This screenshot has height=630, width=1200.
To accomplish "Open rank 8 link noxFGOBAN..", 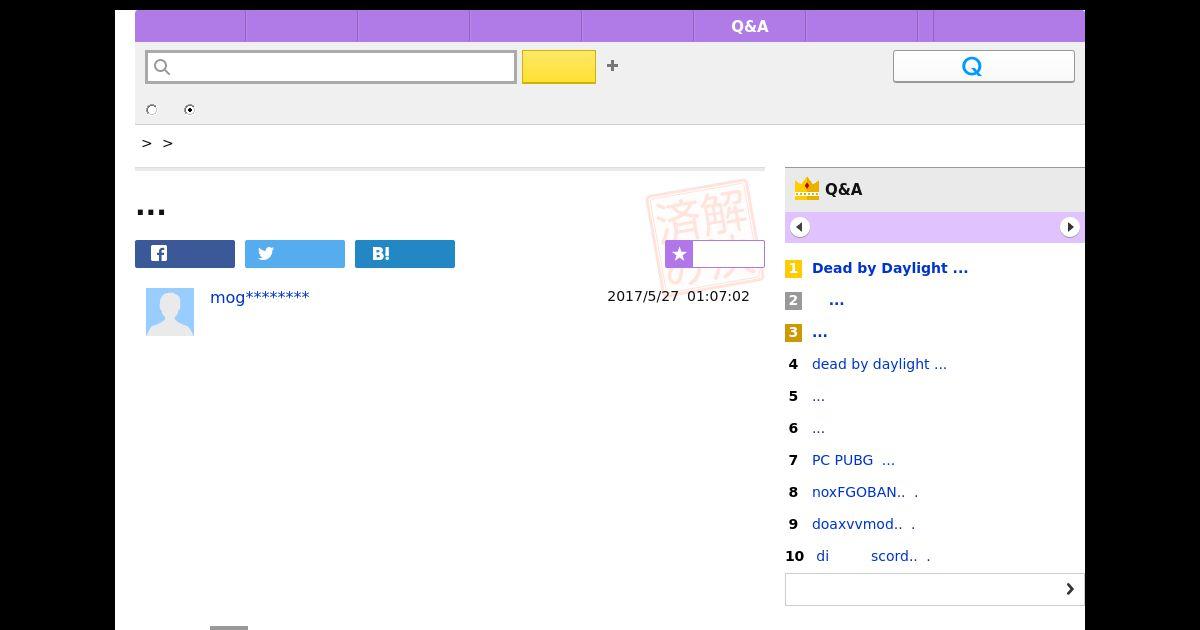I will tap(865, 492).
